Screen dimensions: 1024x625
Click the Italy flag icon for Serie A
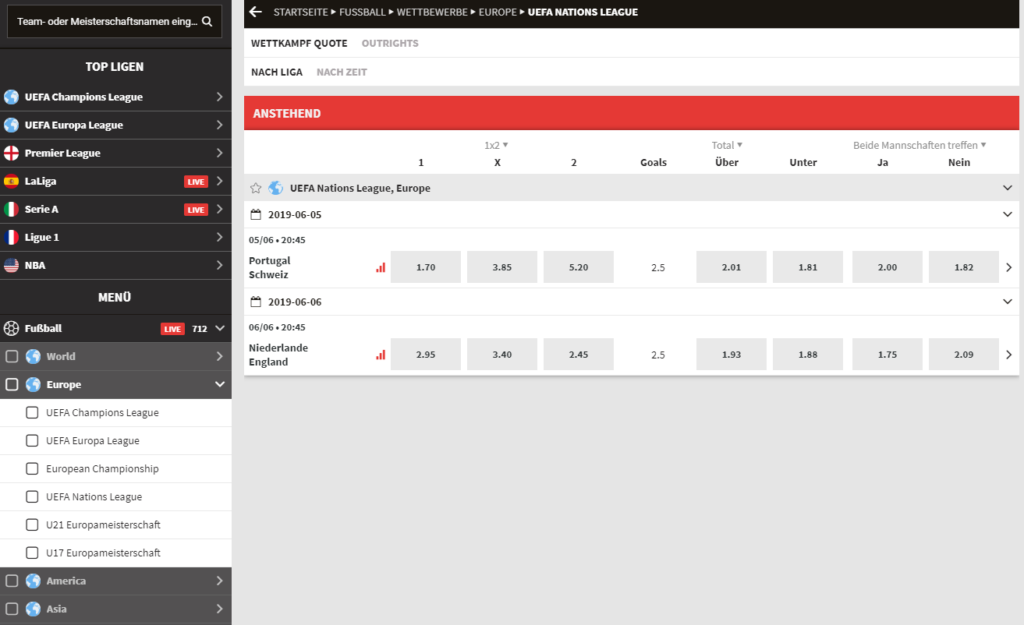pyautogui.click(x=11, y=209)
